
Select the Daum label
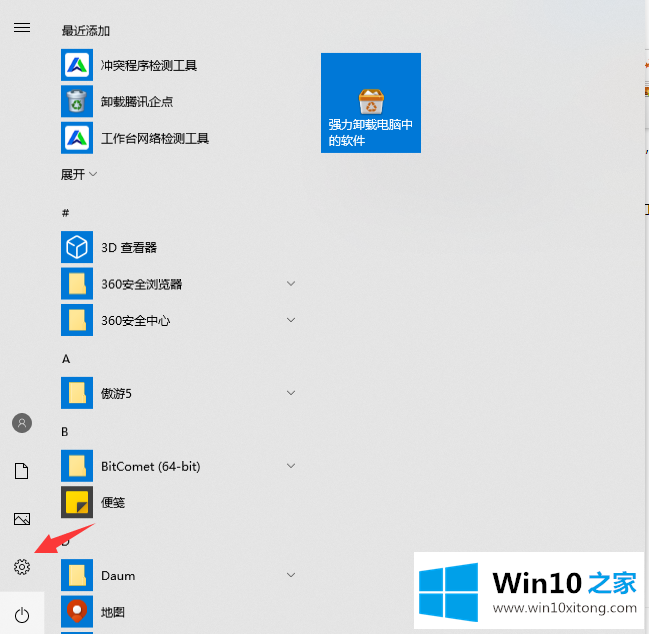click(x=118, y=576)
